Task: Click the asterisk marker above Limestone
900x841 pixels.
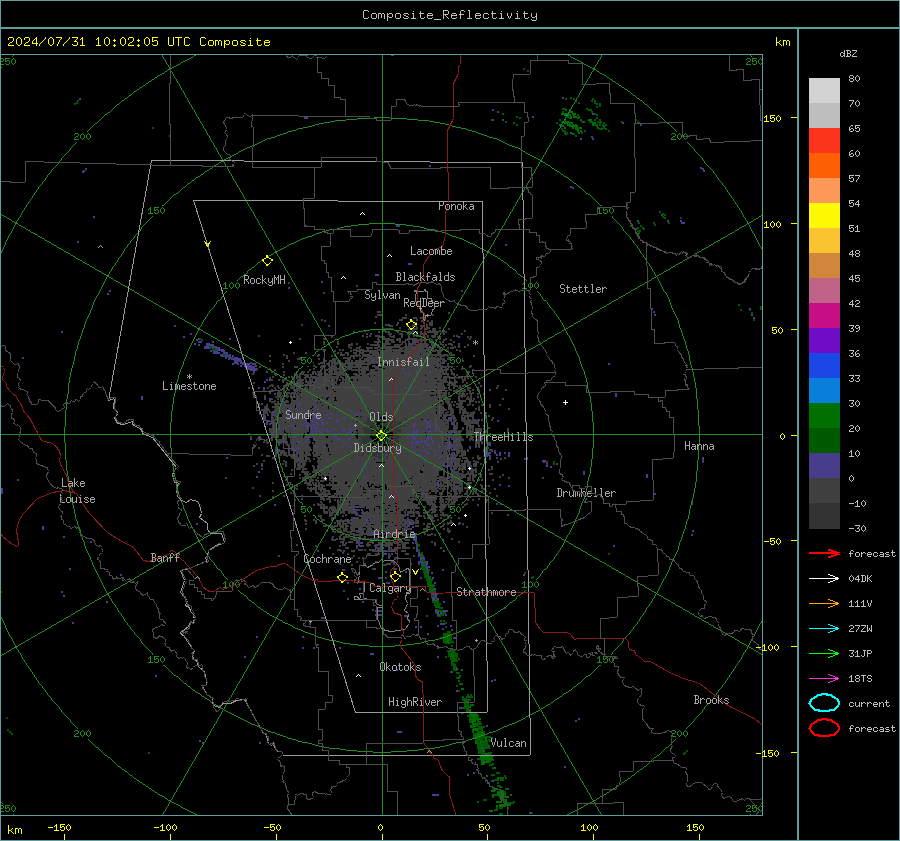Action: click(189, 377)
